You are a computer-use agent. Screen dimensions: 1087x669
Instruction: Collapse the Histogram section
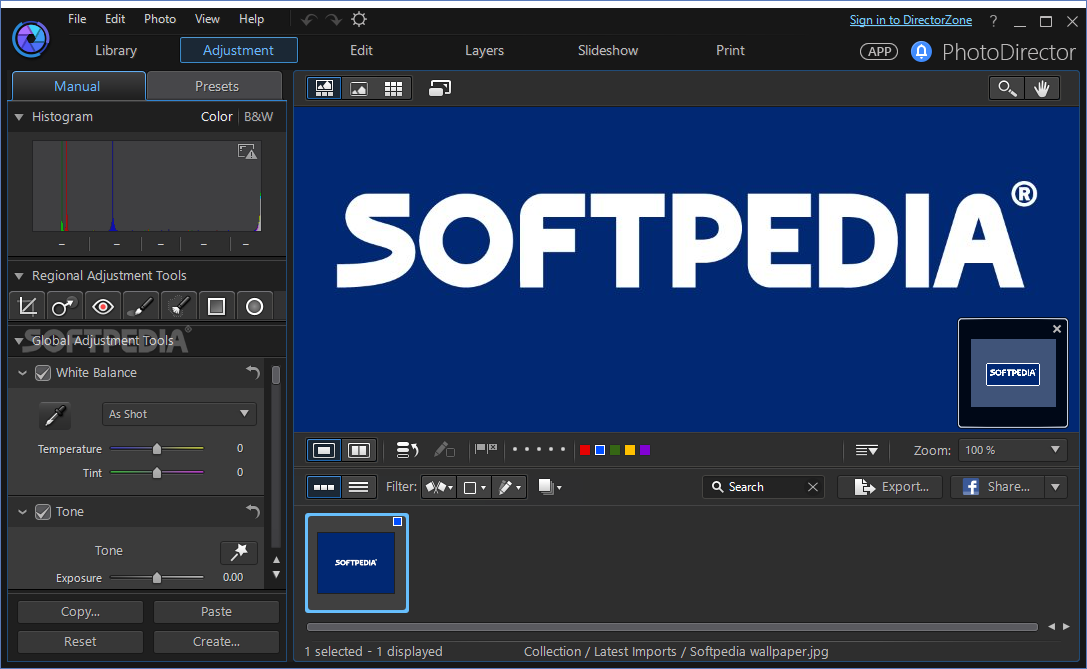(19, 117)
